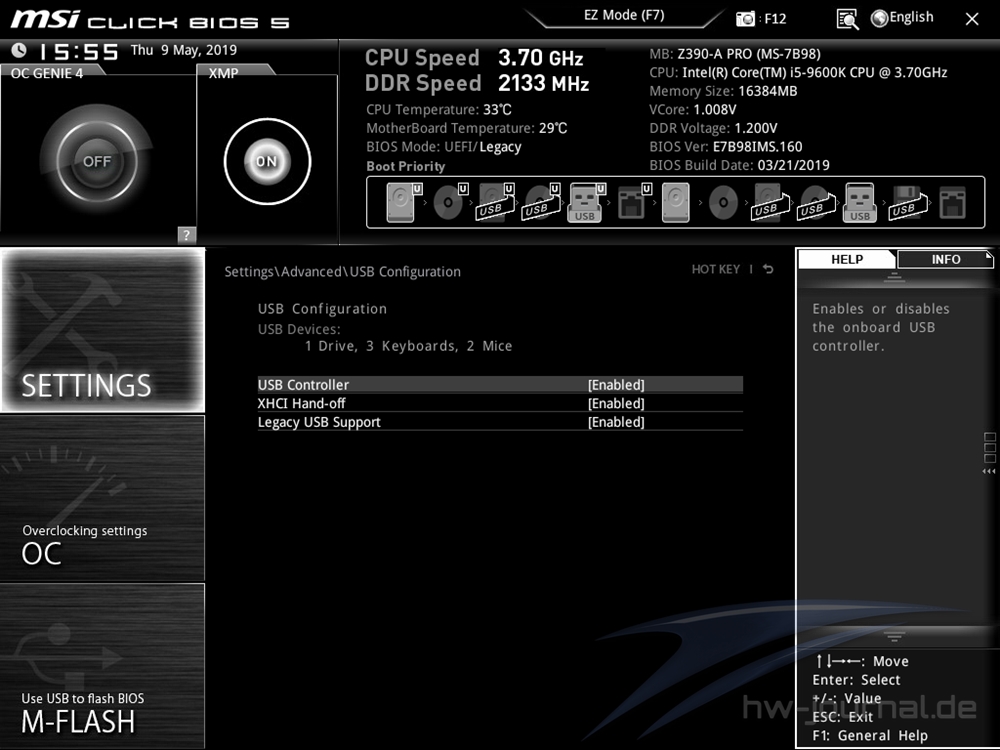1000x750 pixels.
Task: Click DDR Voltage 1.200V reading
Action: point(713,128)
